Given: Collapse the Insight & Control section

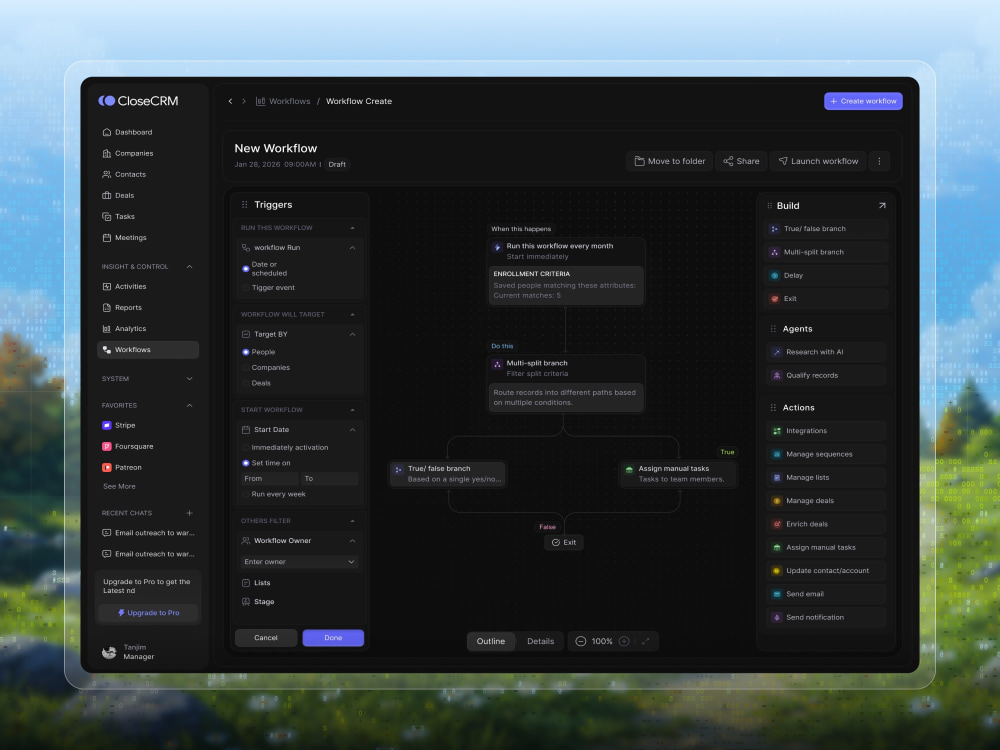Looking at the screenshot, I should [x=189, y=267].
